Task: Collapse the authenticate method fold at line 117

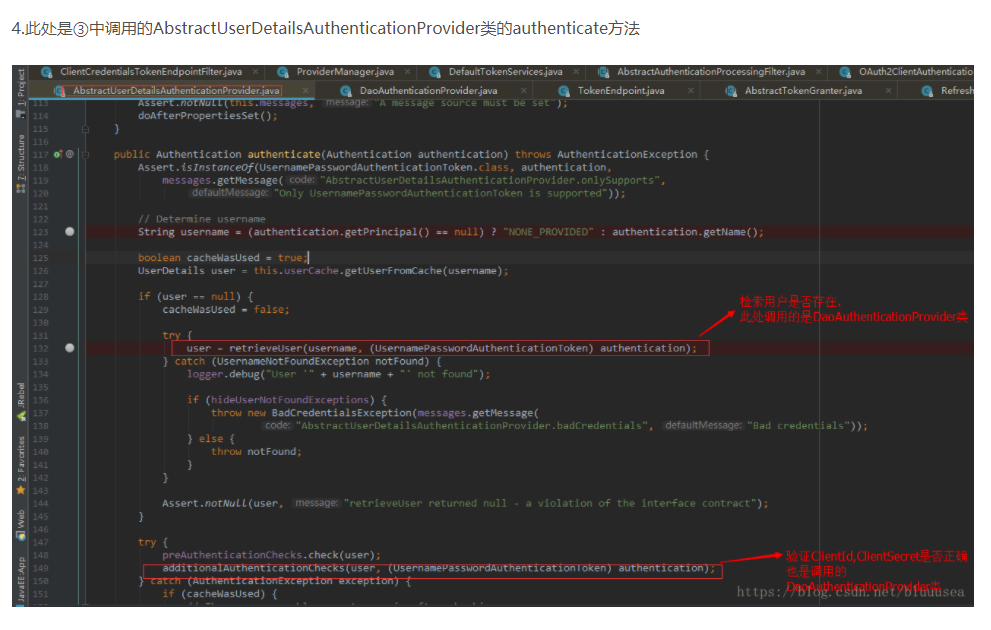Action: coord(85,154)
